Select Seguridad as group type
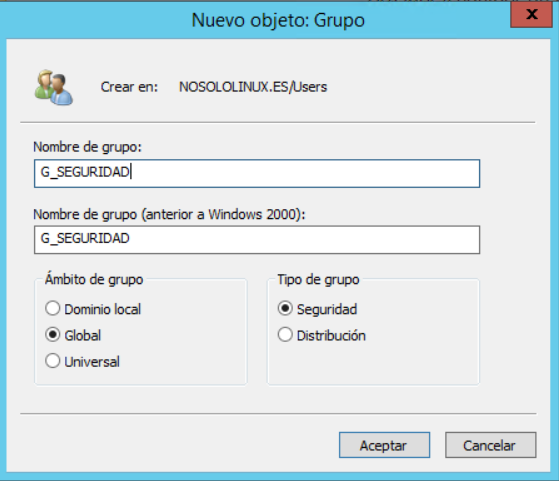The height and width of the screenshot is (481, 559). pyautogui.click(x=317, y=309)
